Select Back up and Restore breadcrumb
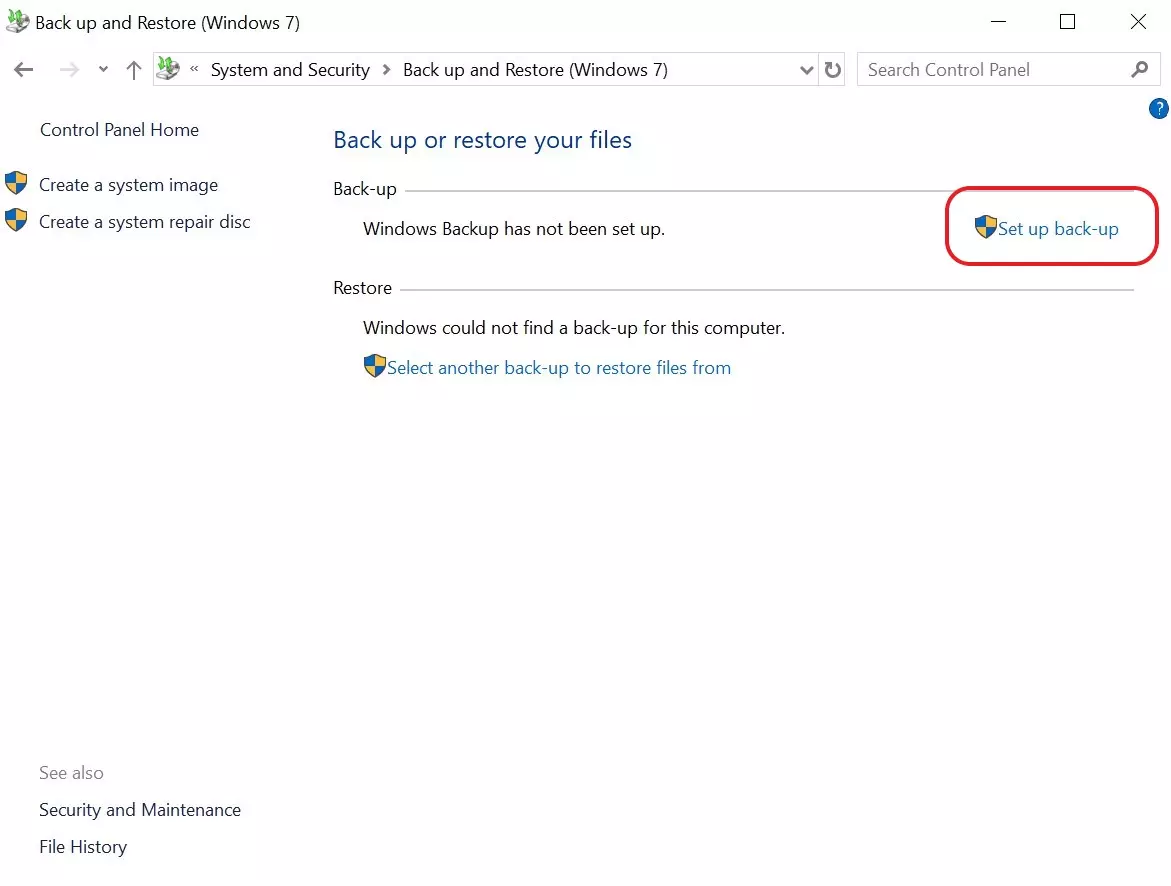This screenshot has height=886, width=1171. [x=535, y=70]
